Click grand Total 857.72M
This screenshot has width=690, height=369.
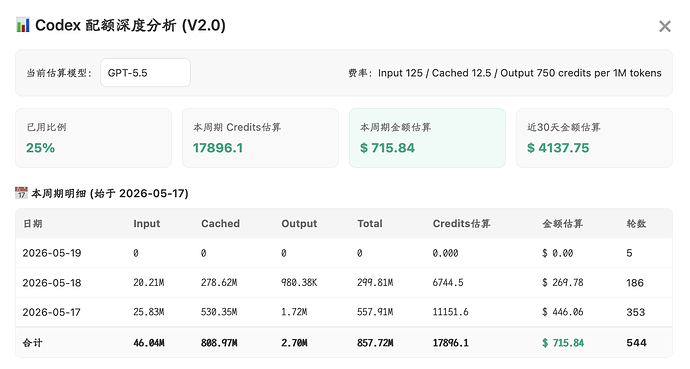coord(375,343)
